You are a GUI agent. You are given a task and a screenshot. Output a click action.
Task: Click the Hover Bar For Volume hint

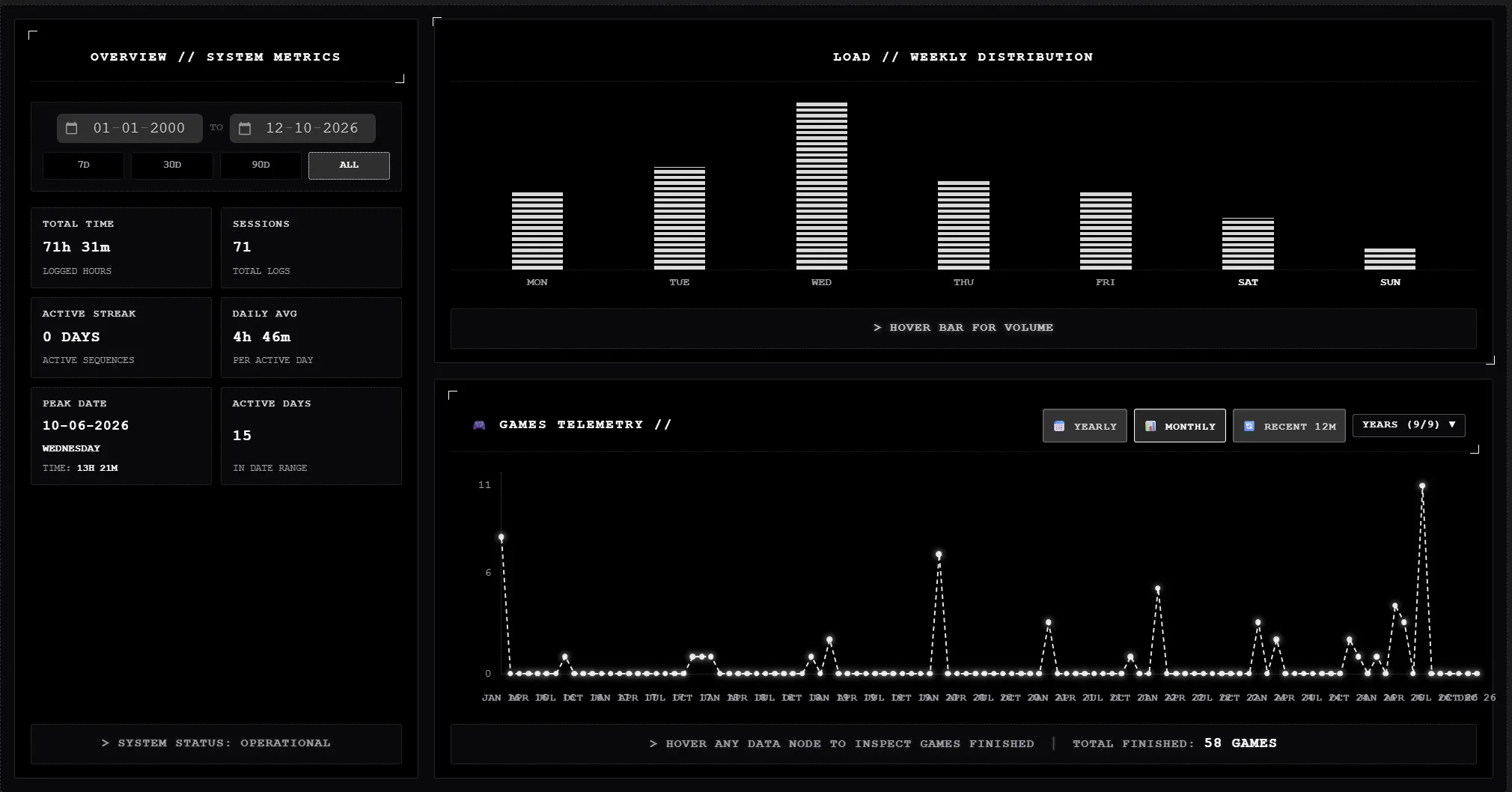tap(963, 328)
